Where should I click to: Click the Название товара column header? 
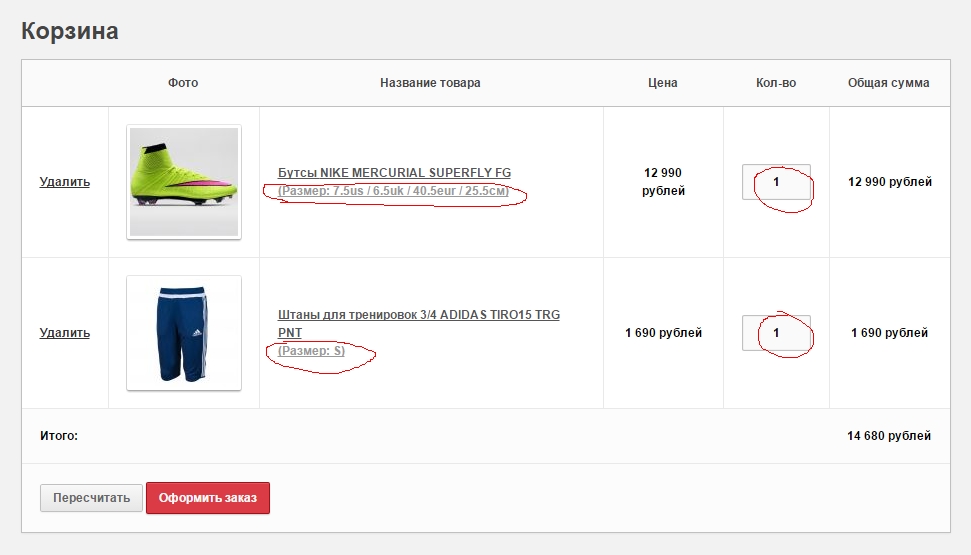430,82
